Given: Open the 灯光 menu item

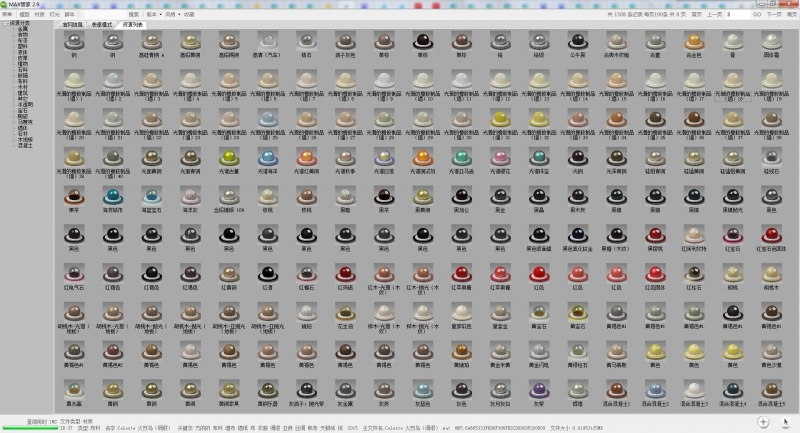Looking at the screenshot, I should click(x=54, y=15).
